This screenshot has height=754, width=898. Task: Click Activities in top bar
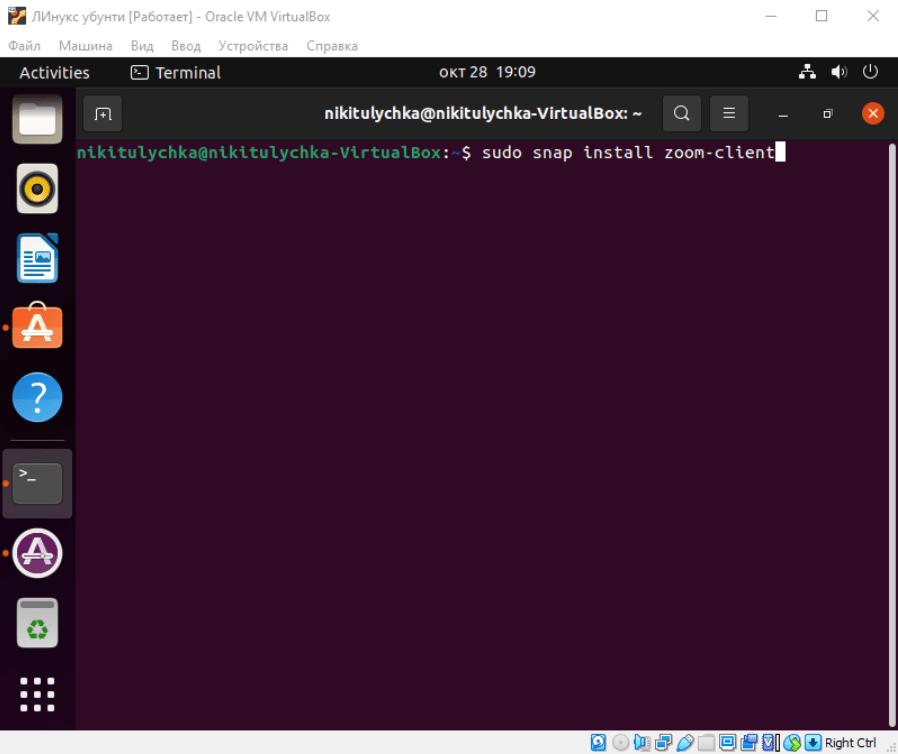[54, 72]
